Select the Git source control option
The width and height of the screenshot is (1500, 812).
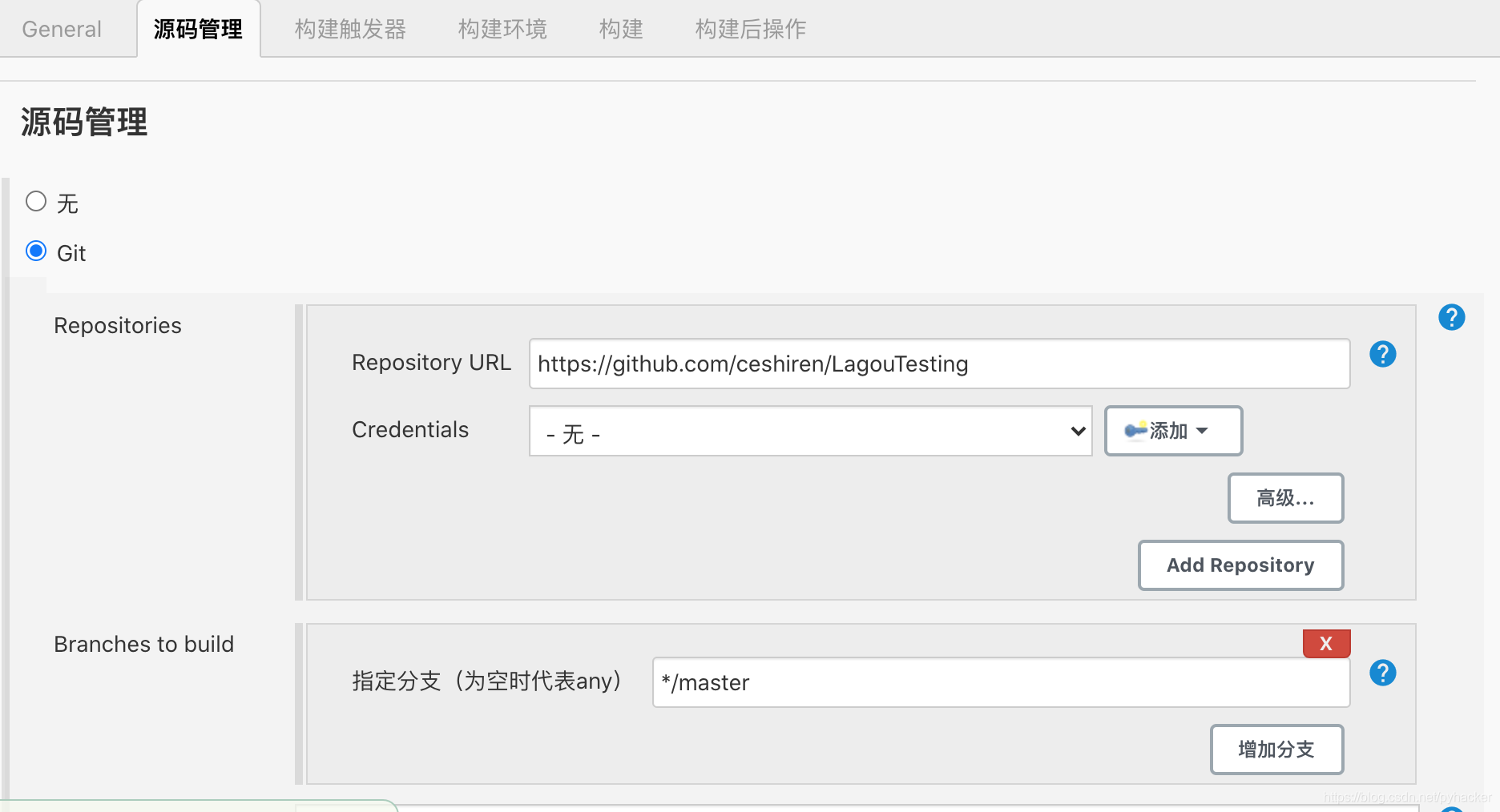(36, 251)
